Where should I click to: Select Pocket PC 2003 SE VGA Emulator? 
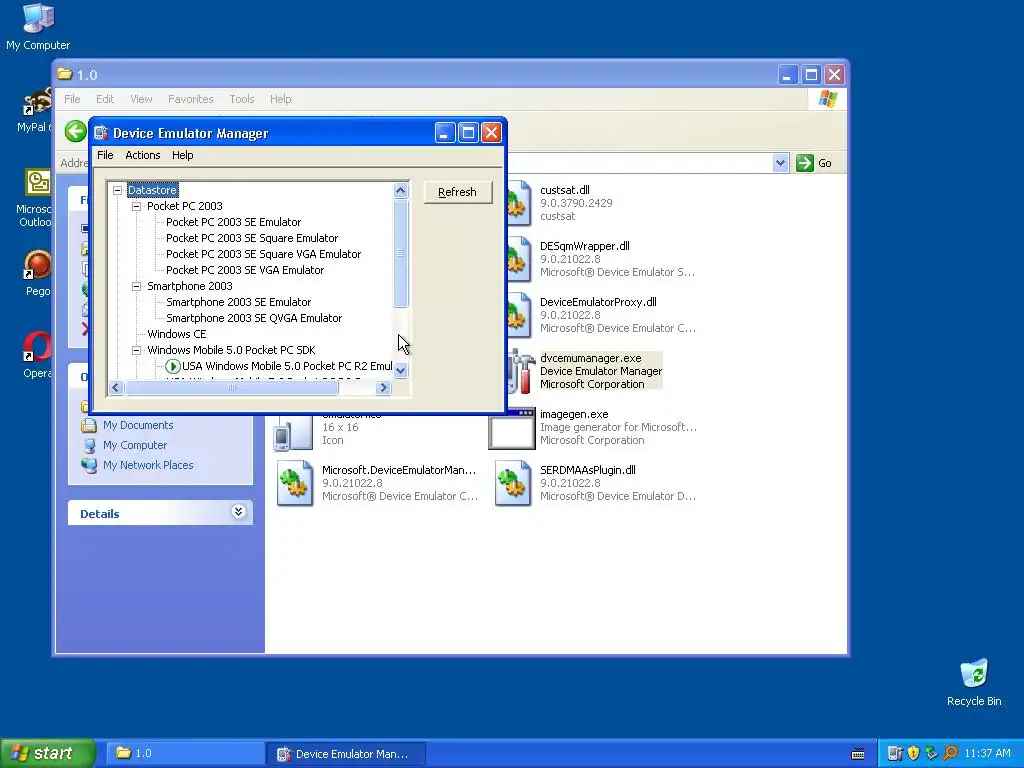pyautogui.click(x=245, y=270)
